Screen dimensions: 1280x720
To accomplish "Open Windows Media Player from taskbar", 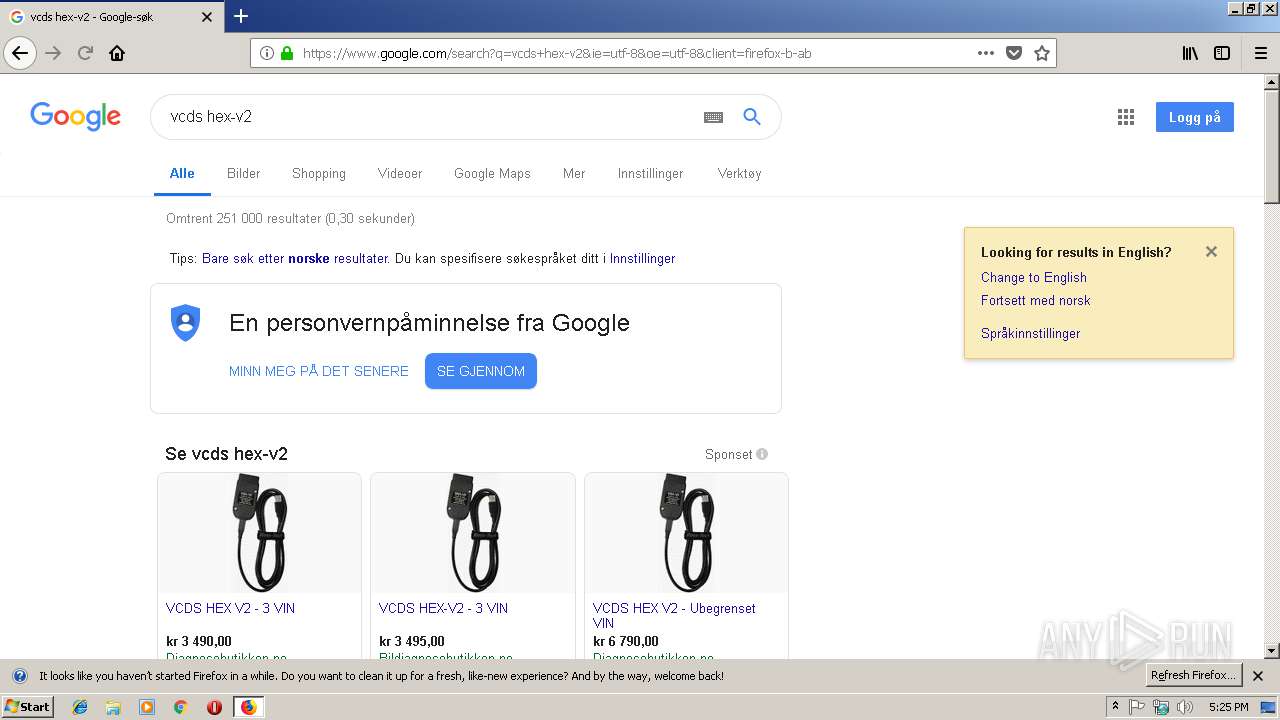I will [x=147, y=707].
